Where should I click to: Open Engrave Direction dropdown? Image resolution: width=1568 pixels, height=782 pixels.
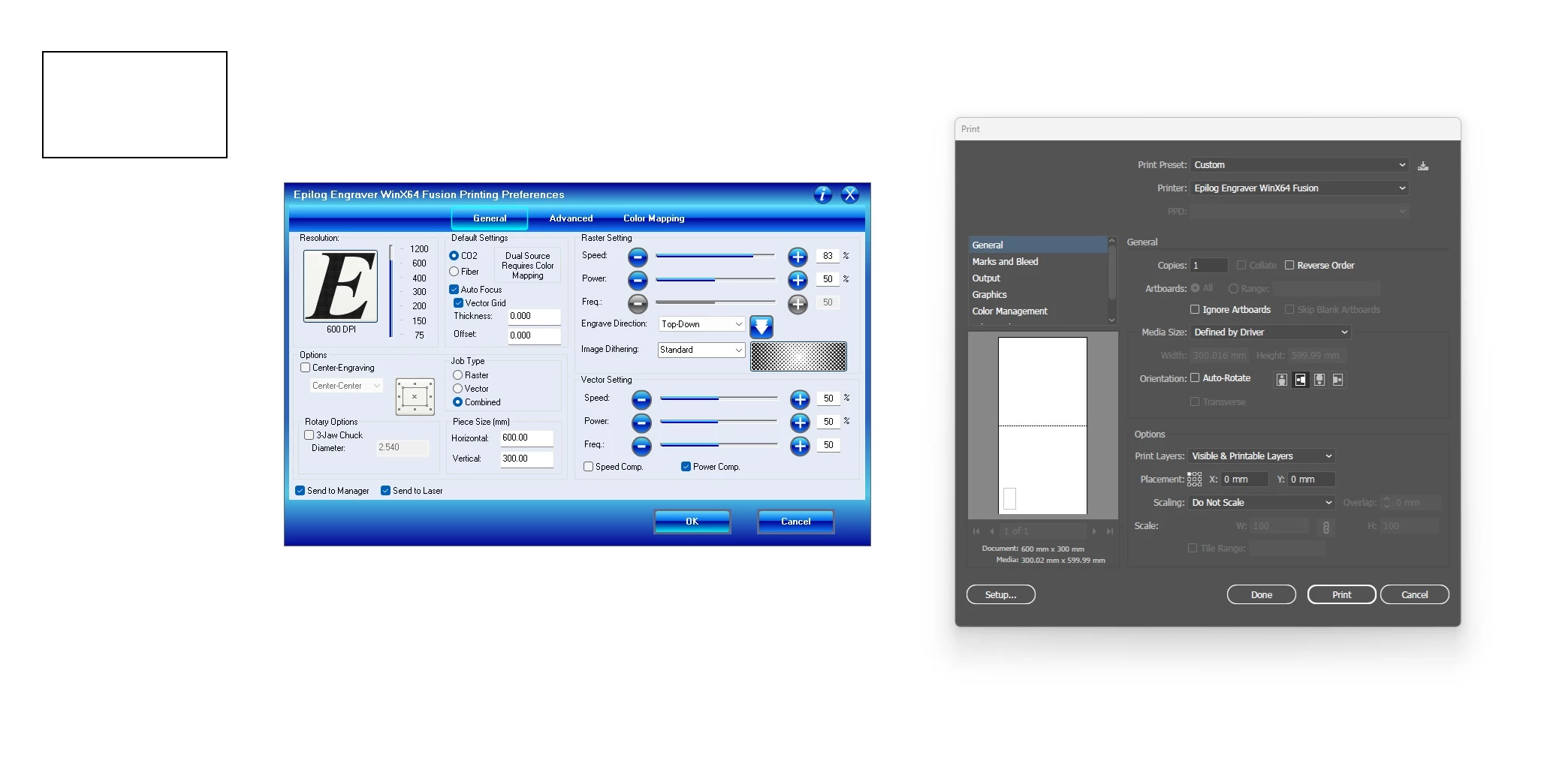click(702, 324)
